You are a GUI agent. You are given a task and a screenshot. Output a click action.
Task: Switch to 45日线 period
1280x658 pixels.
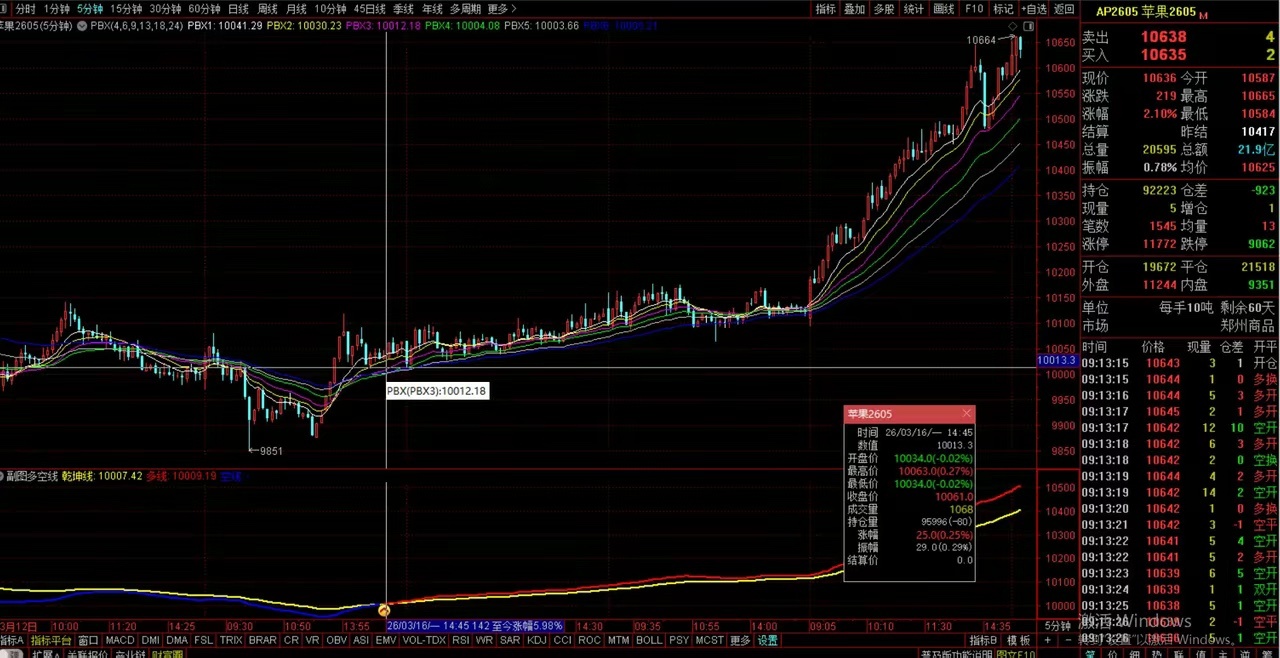[x=372, y=9]
